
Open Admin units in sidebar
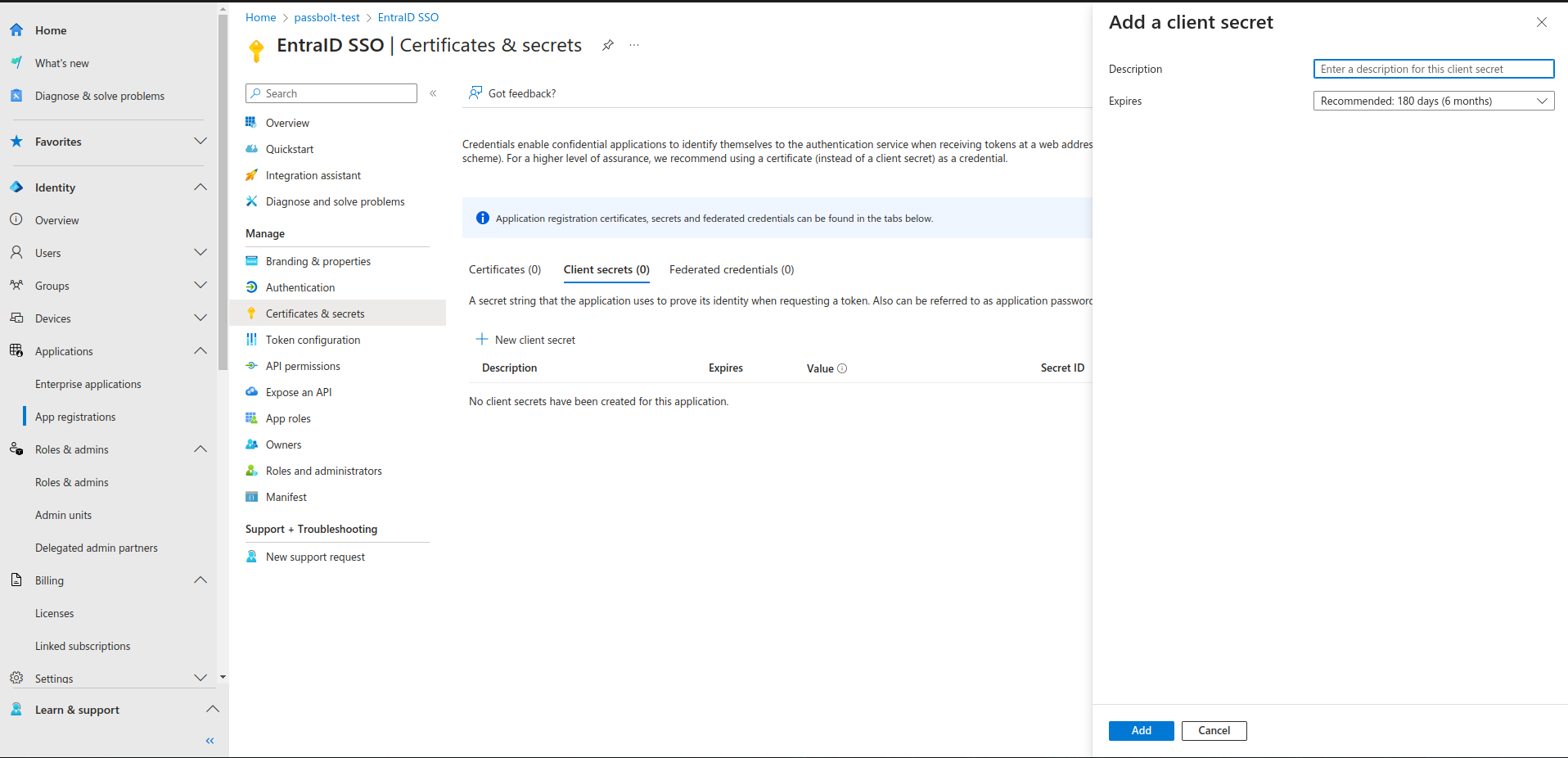[x=64, y=515]
